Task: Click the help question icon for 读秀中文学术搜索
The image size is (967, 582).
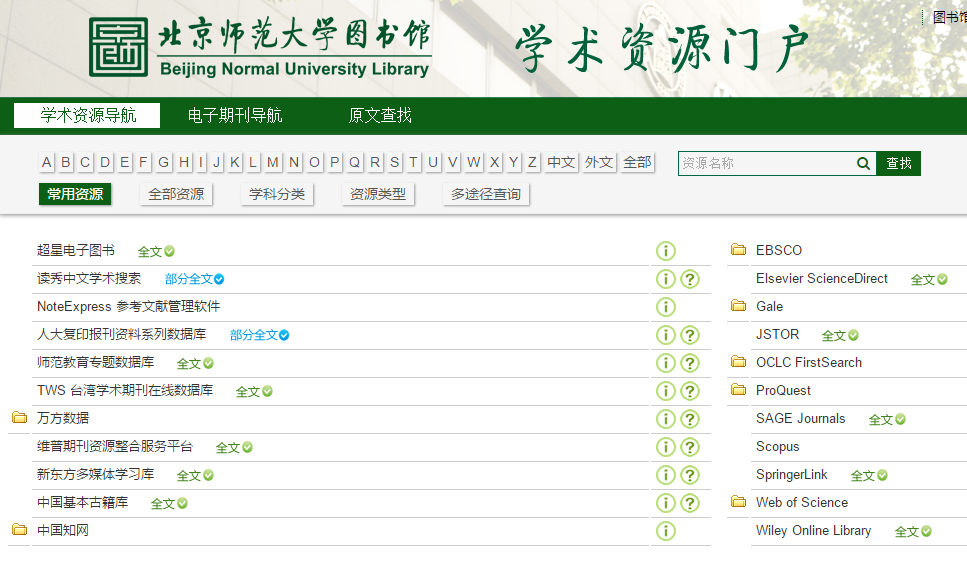Action: pos(690,279)
